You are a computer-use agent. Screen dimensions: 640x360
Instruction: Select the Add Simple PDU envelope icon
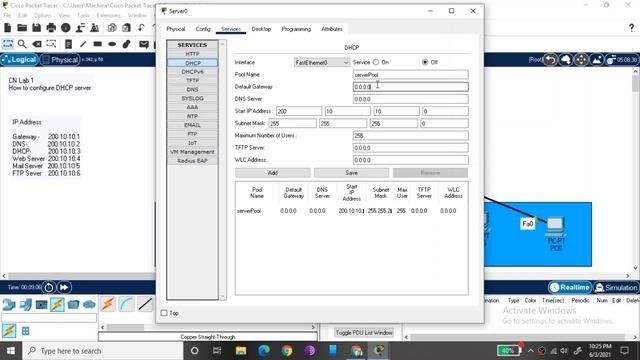144,44
